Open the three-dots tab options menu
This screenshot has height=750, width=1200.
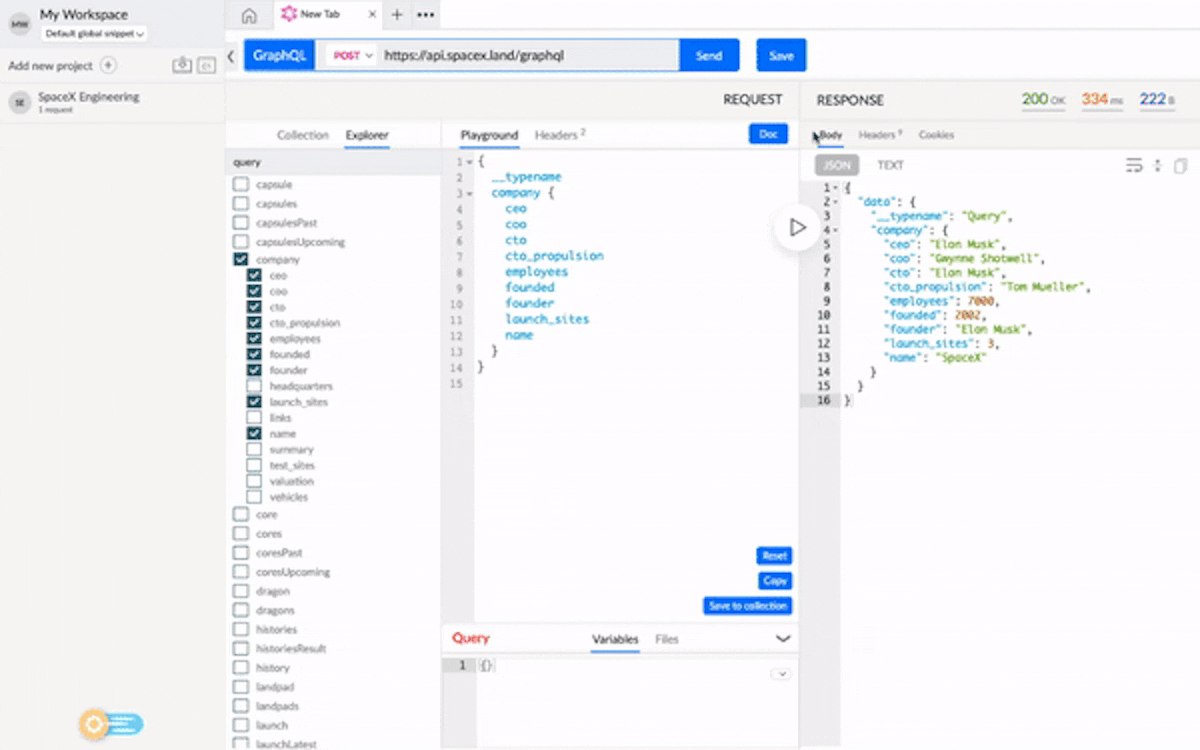(x=425, y=15)
